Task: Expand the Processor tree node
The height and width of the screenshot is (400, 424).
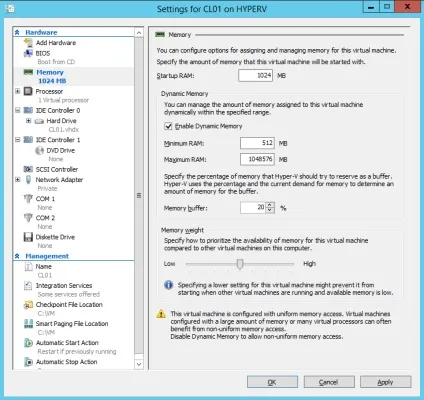Action: [18, 91]
